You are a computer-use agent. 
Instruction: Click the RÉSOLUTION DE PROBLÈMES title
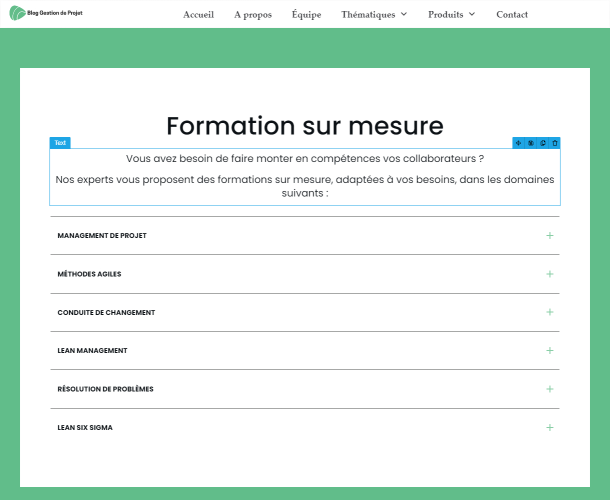(105, 389)
